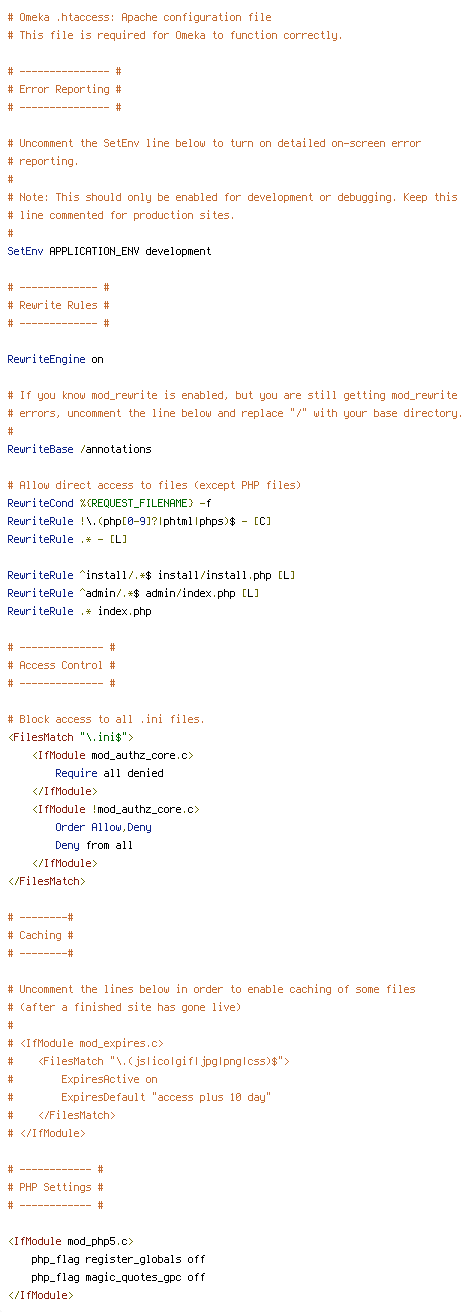Click the Require all denied directive
Image resolution: width=472 pixels, height=1312 pixels.
pyautogui.click(x=109, y=773)
